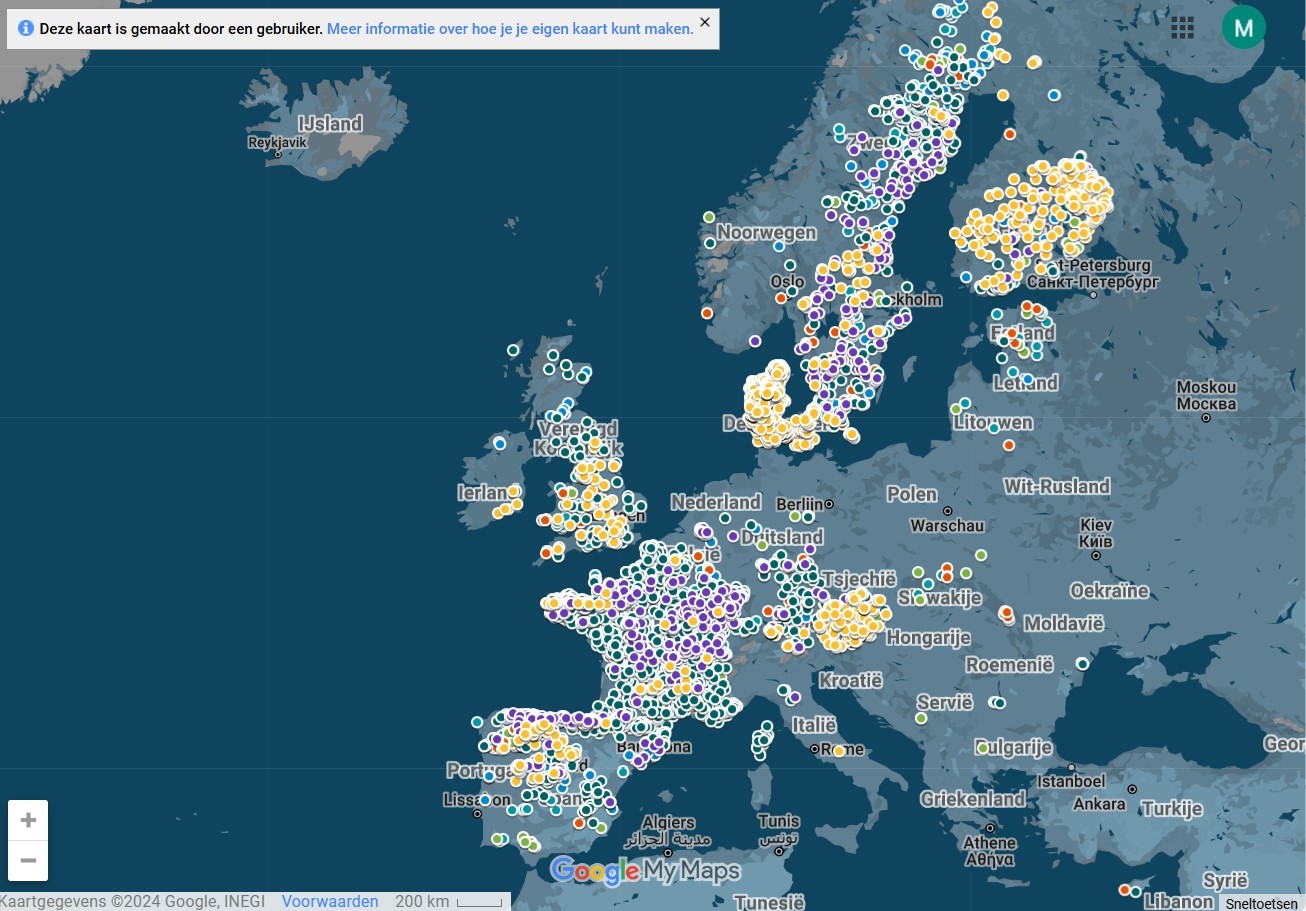Zoom in with the plus button

tap(28, 821)
